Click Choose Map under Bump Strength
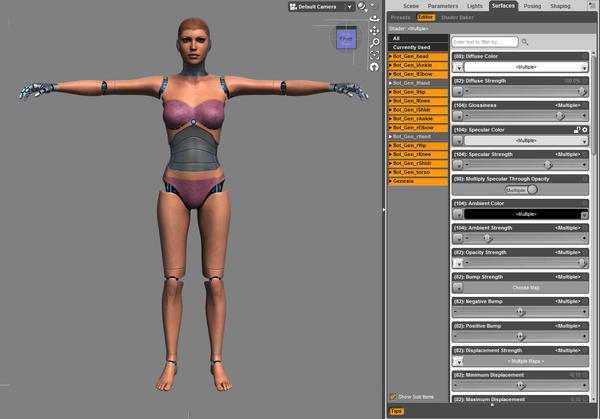This screenshot has height=419, width=600. click(x=526, y=287)
